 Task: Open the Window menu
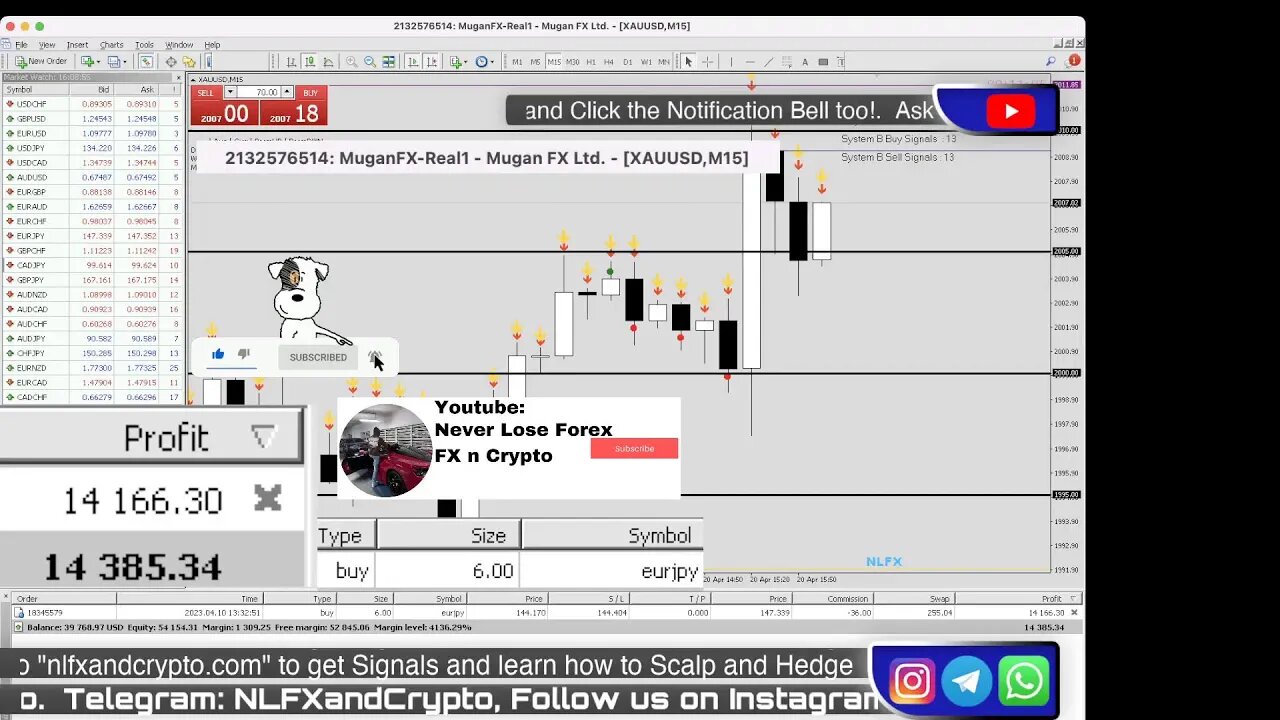click(x=179, y=45)
